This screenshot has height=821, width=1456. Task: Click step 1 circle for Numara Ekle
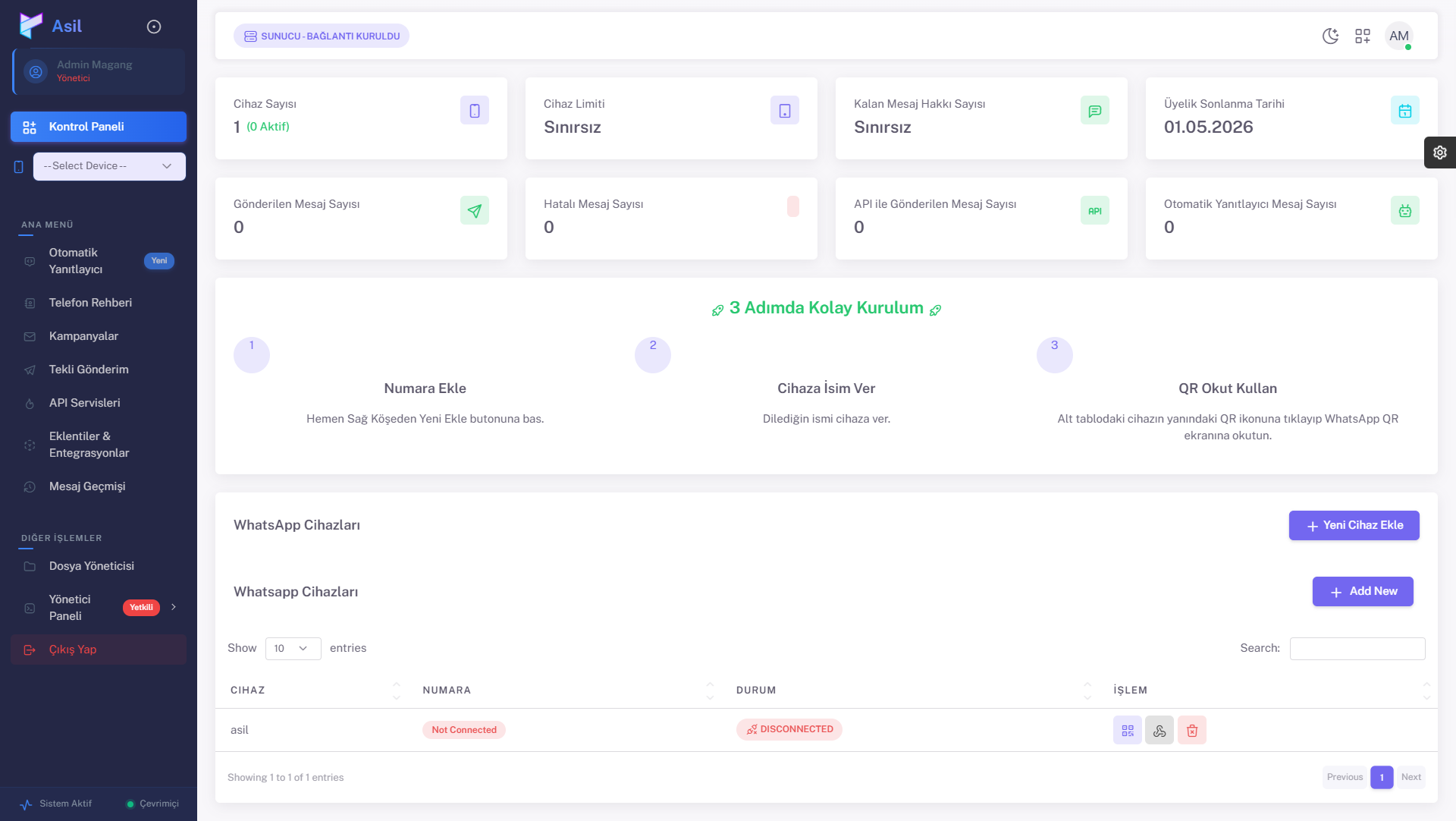pos(252,354)
